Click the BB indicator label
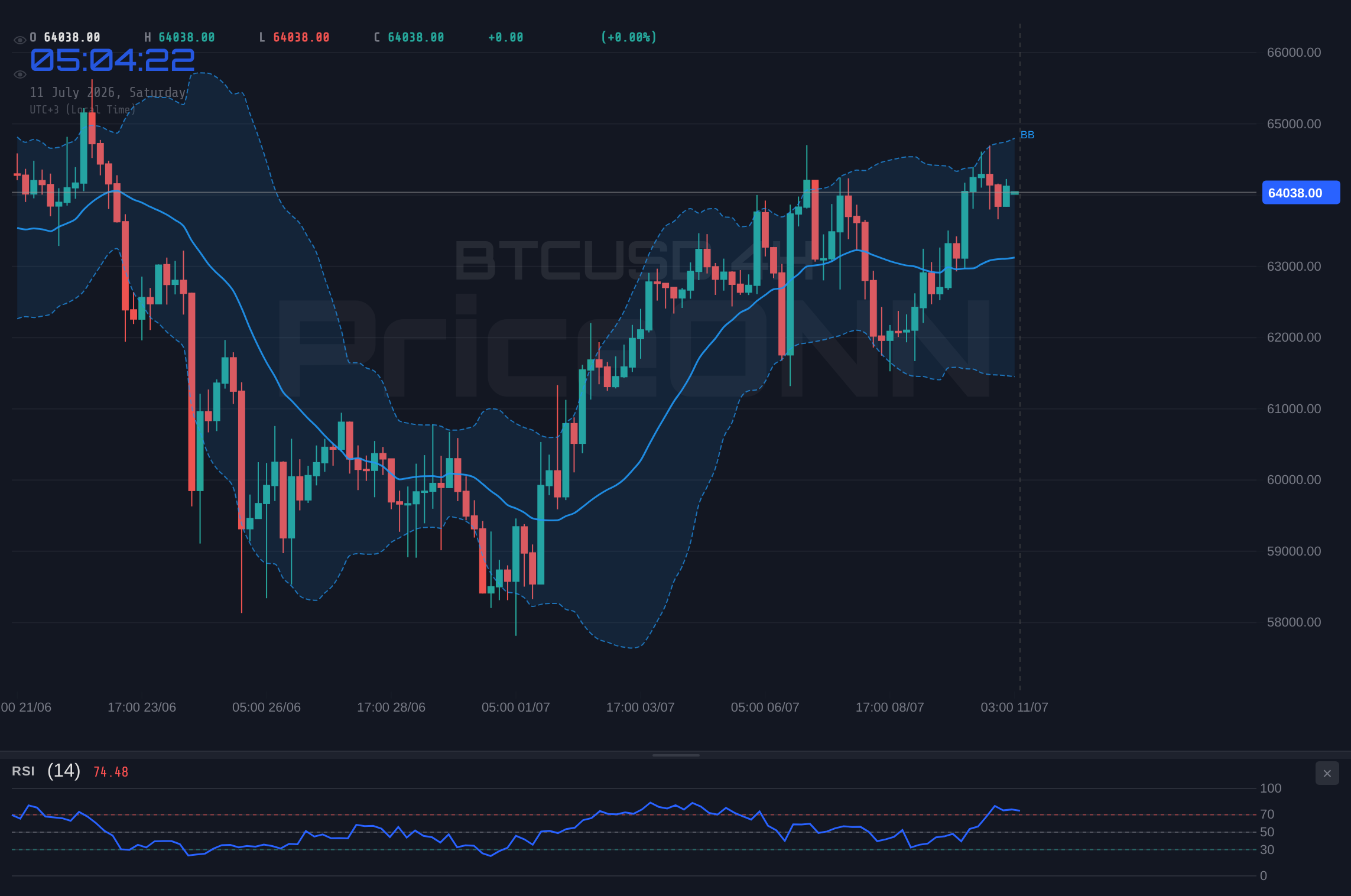 point(1027,135)
